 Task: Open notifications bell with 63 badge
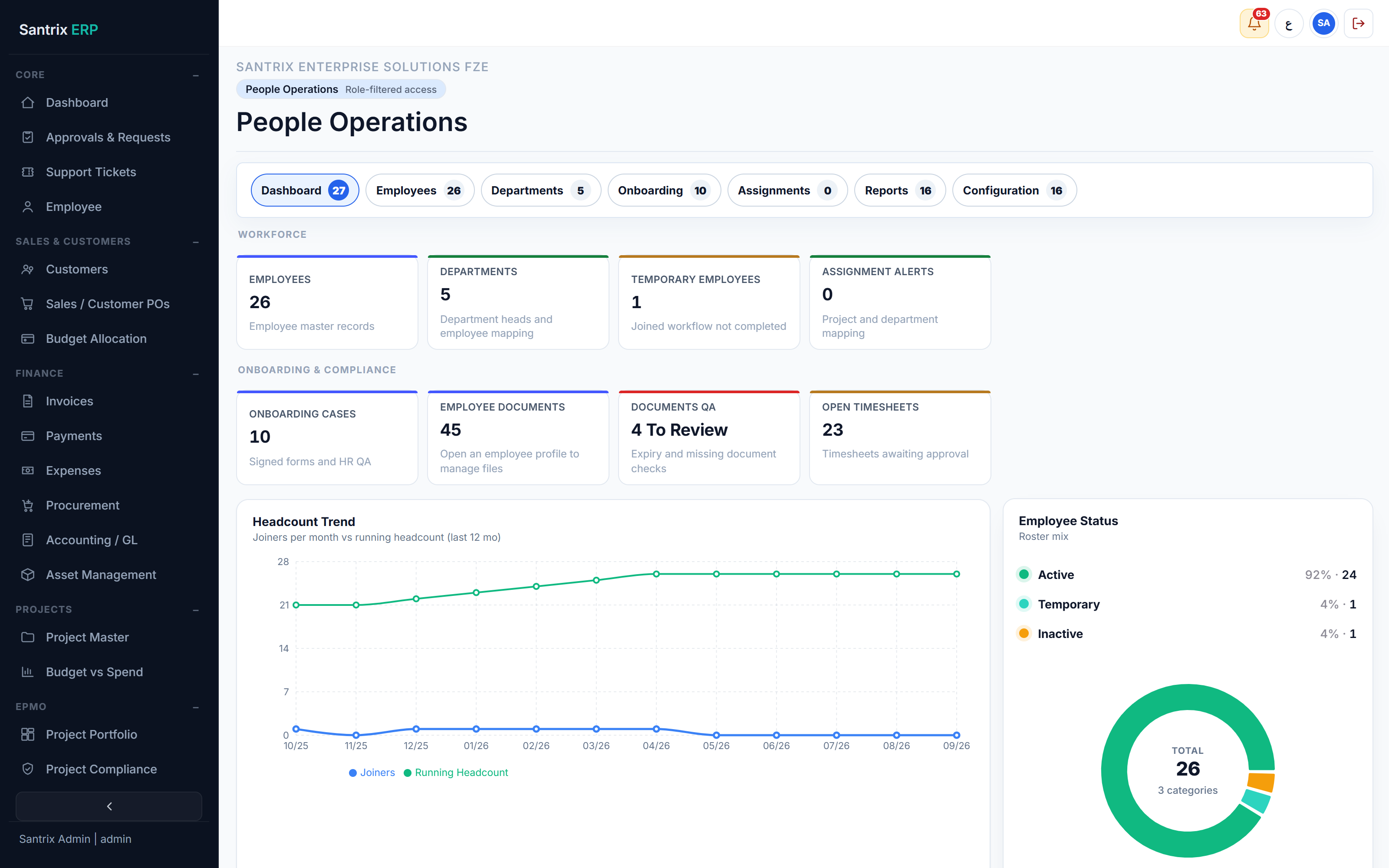[x=1254, y=23]
